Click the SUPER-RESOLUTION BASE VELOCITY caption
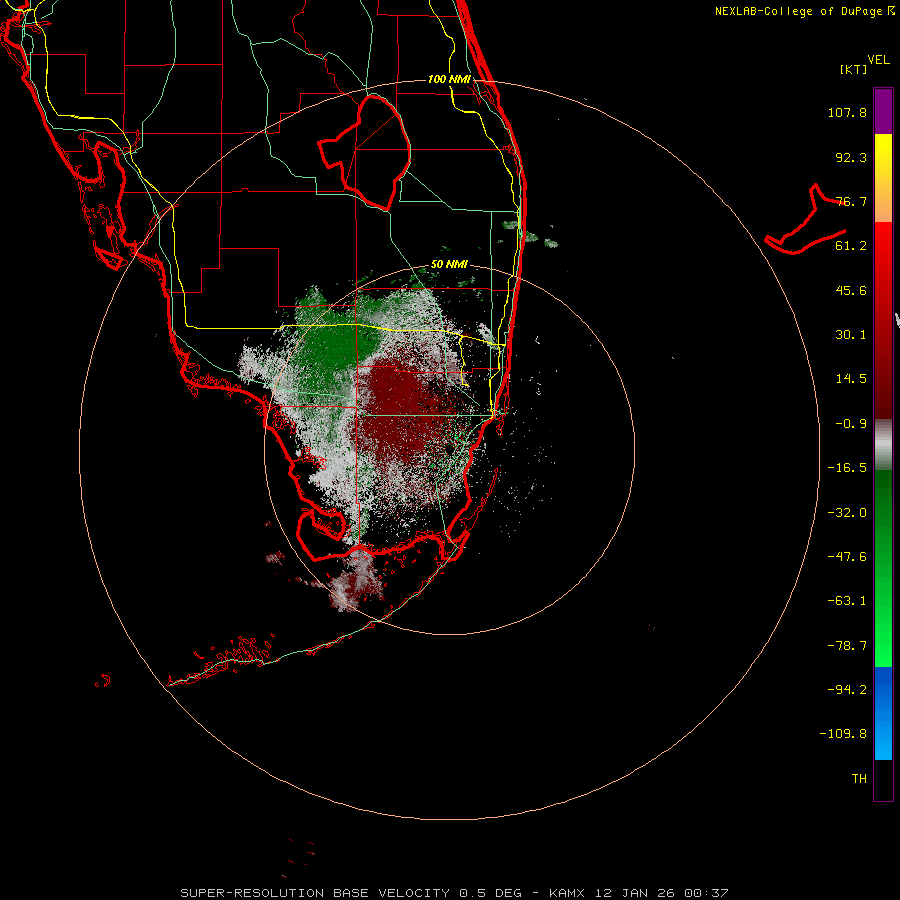The height and width of the screenshot is (900, 900). [x=455, y=893]
